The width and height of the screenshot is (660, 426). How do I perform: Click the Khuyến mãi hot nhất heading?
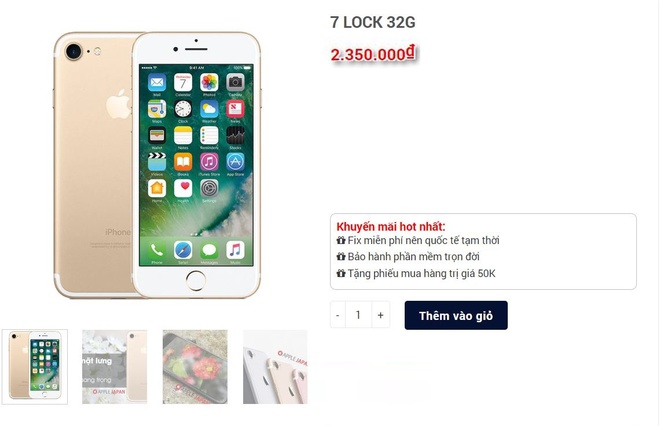pos(391,226)
